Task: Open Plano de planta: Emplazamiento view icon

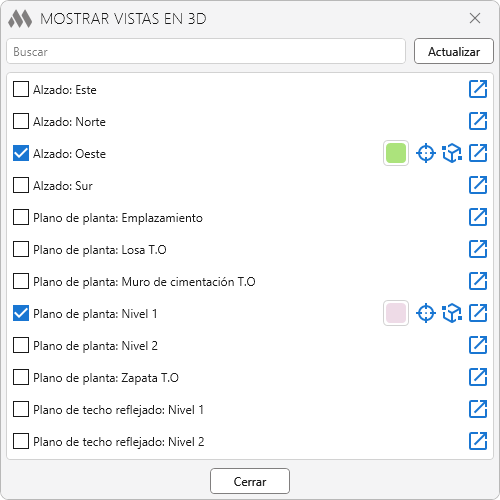Action: [x=478, y=217]
